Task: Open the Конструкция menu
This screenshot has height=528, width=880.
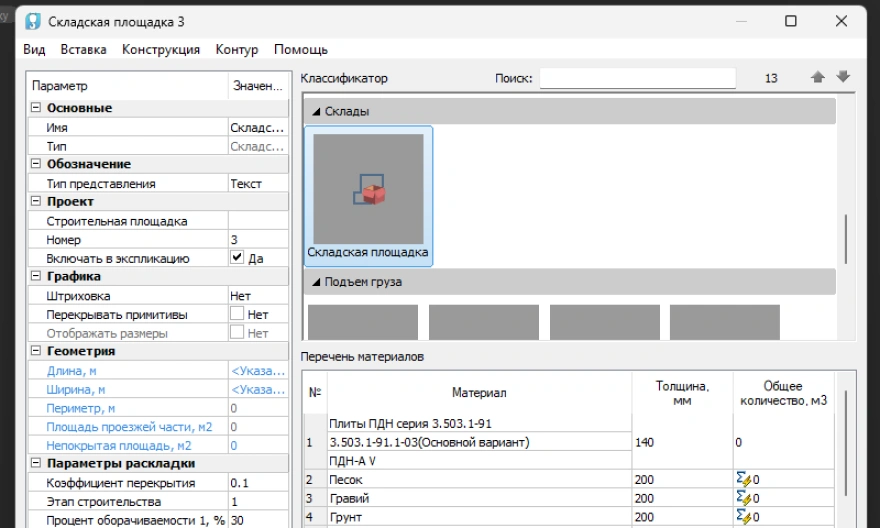Action: [161, 49]
